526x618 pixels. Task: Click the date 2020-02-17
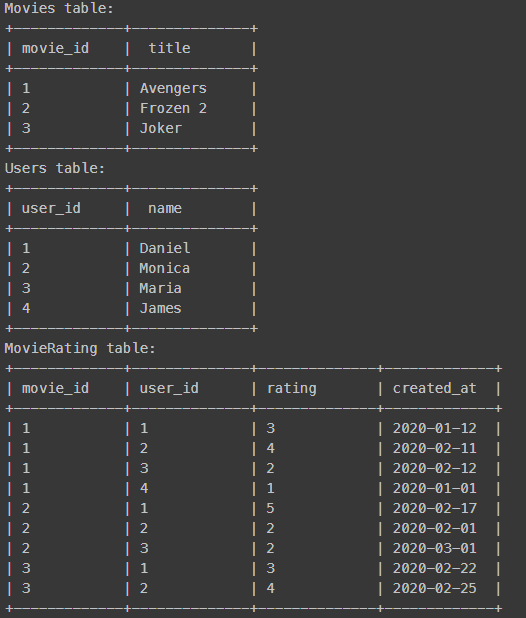[435, 508]
